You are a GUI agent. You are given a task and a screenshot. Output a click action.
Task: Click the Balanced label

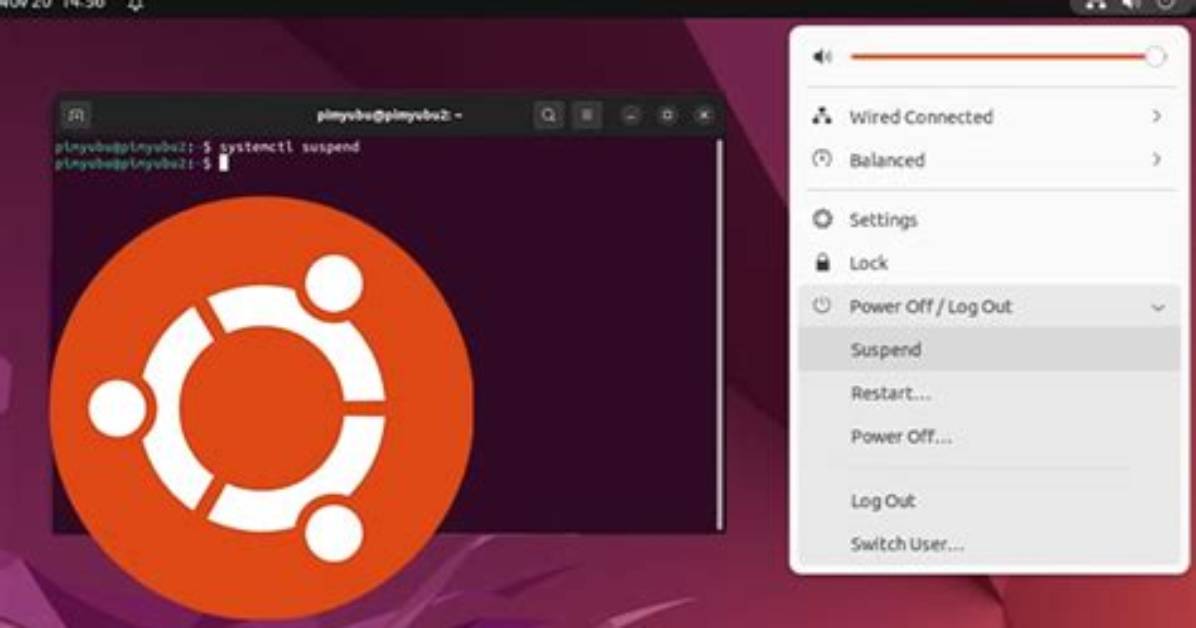(x=887, y=160)
